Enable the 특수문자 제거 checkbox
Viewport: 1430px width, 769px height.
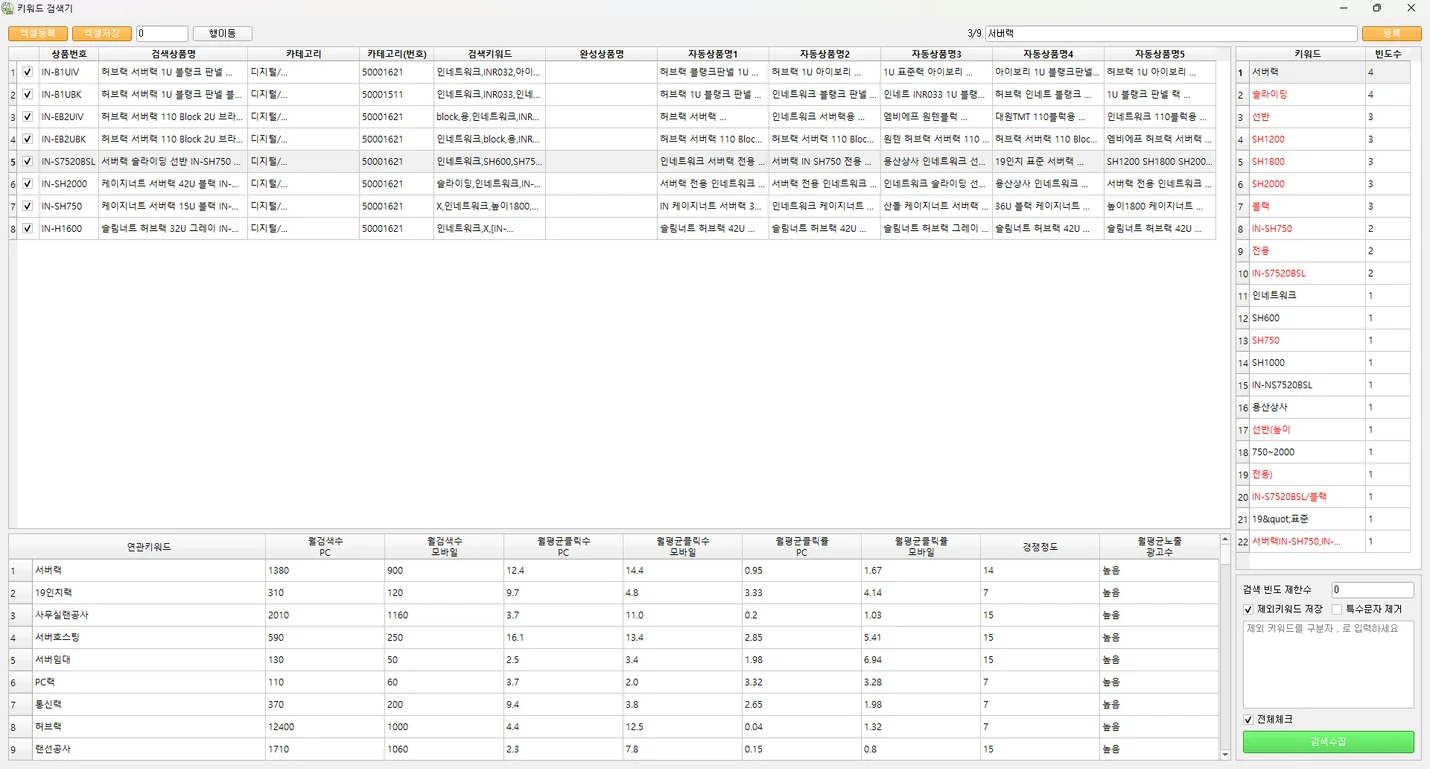(1337, 609)
